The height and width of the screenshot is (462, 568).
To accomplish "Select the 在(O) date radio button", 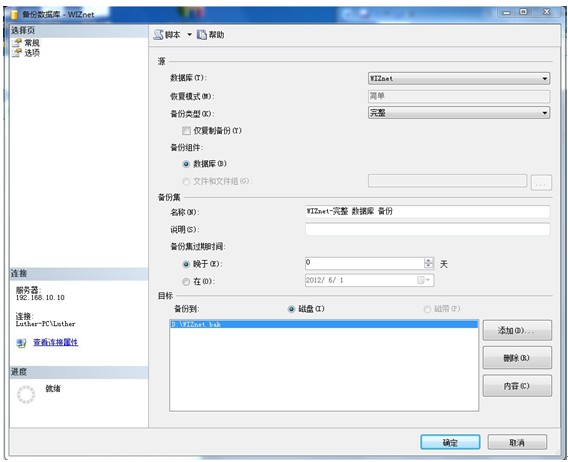I will coord(186,282).
